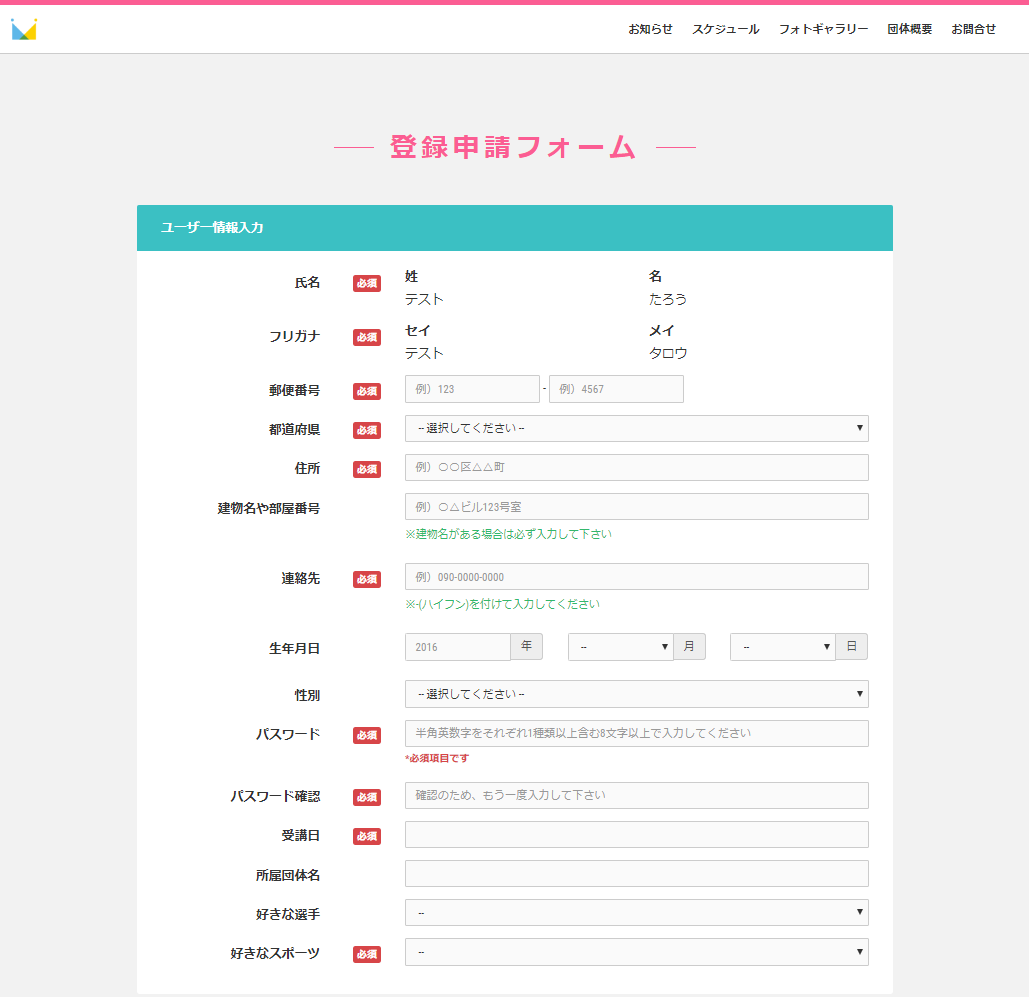Open the 好きな選手 dropdown
Viewport: 1029px width, 997px height.
click(x=636, y=912)
